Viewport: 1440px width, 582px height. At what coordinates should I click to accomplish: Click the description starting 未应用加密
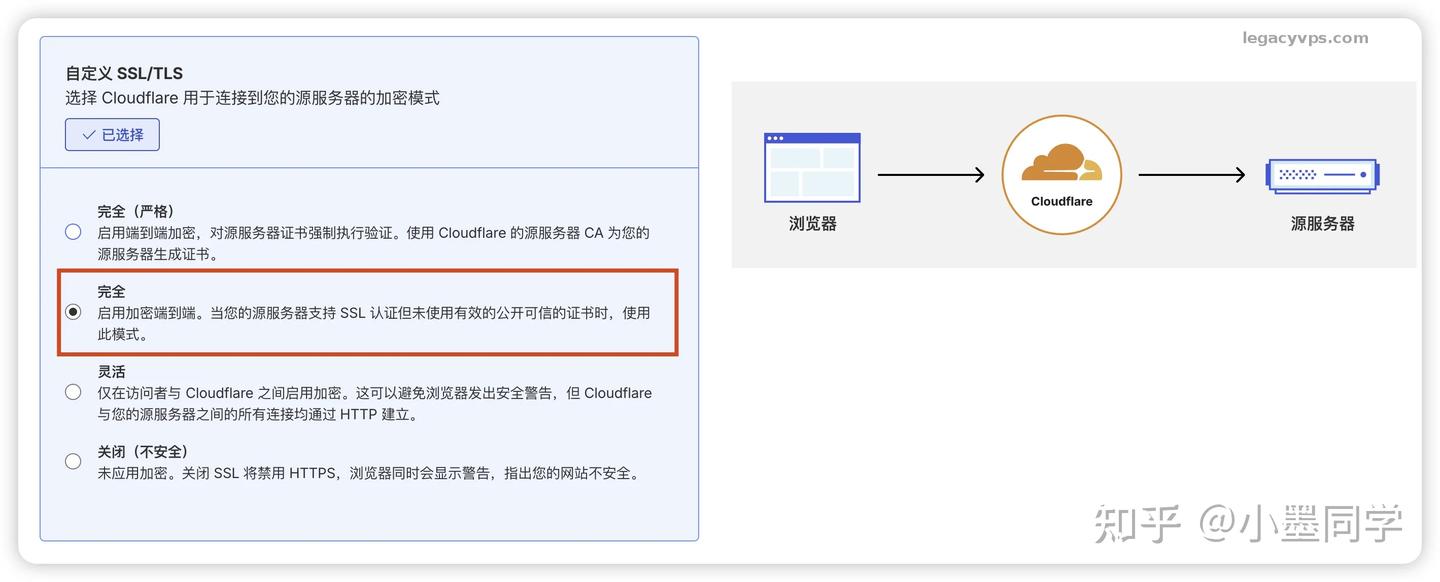pyautogui.click(x=368, y=473)
